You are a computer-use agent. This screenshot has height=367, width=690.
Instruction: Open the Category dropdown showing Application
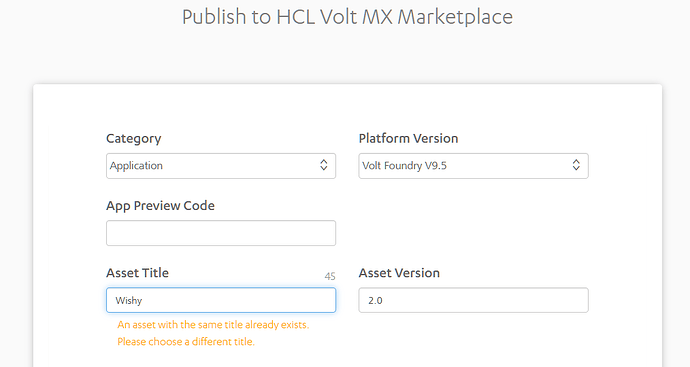(221, 166)
